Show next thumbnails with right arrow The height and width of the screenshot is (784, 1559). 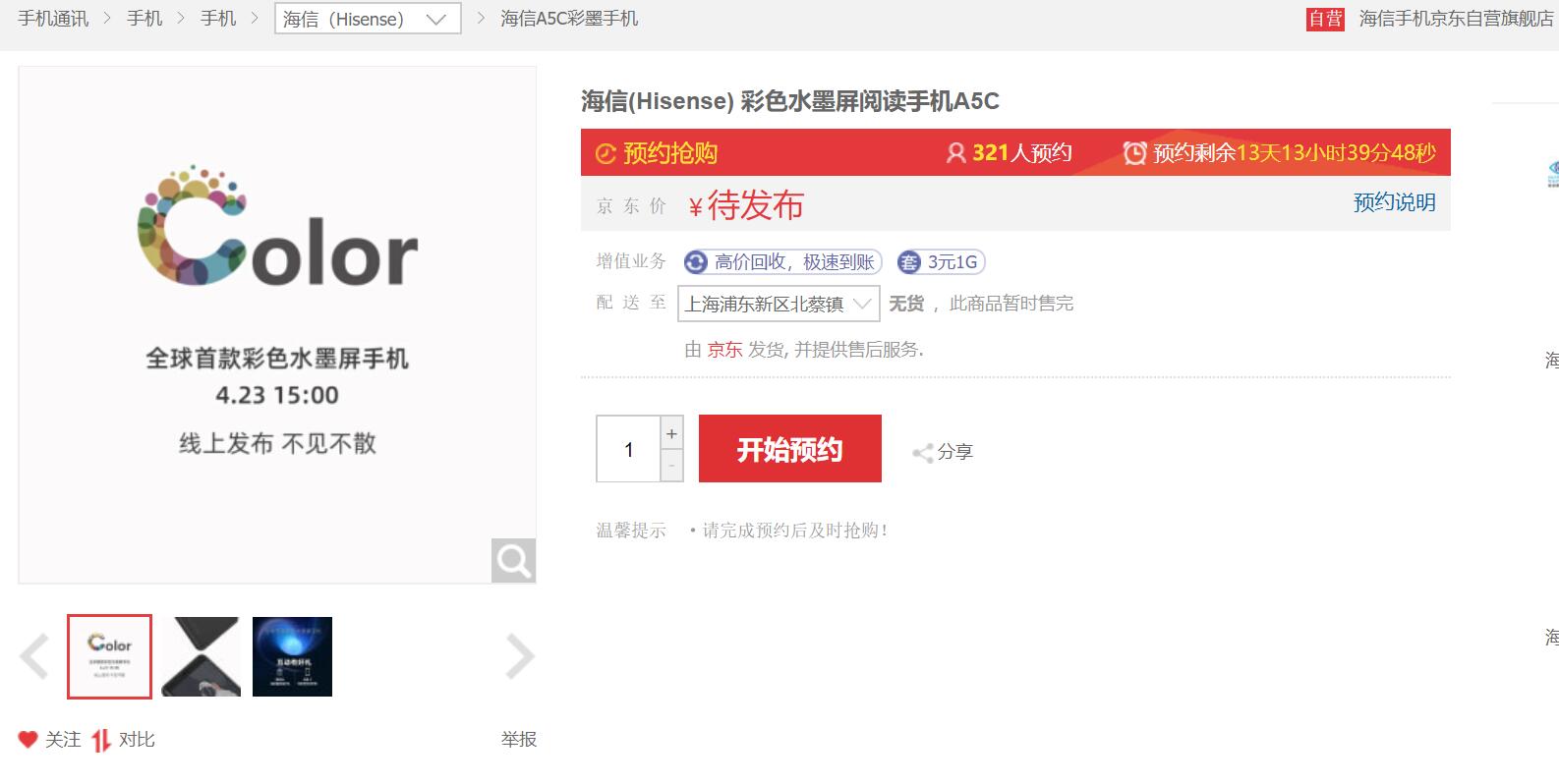519,656
